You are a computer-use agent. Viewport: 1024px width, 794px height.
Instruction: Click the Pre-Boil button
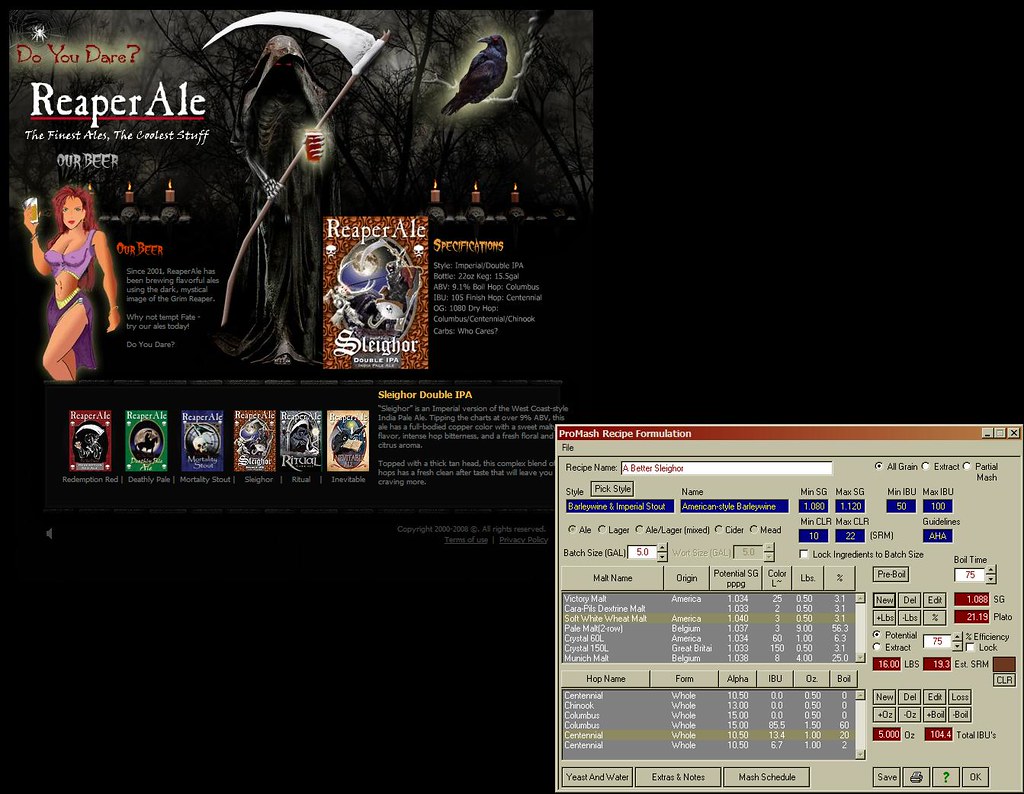click(891, 575)
